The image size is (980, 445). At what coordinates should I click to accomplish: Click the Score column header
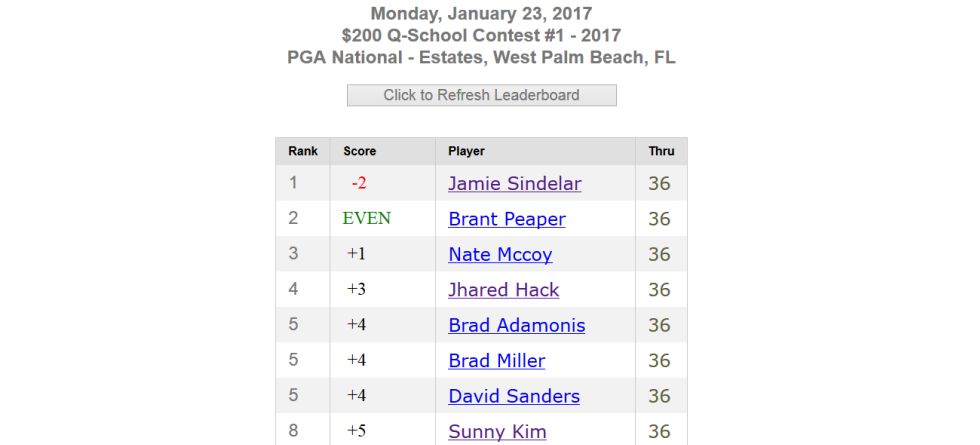(359, 151)
